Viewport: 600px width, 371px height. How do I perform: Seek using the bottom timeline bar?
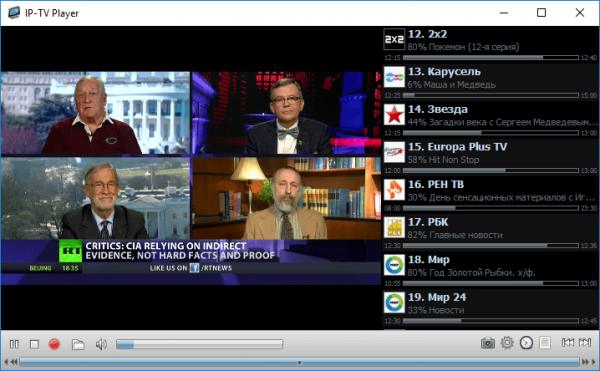[300, 362]
